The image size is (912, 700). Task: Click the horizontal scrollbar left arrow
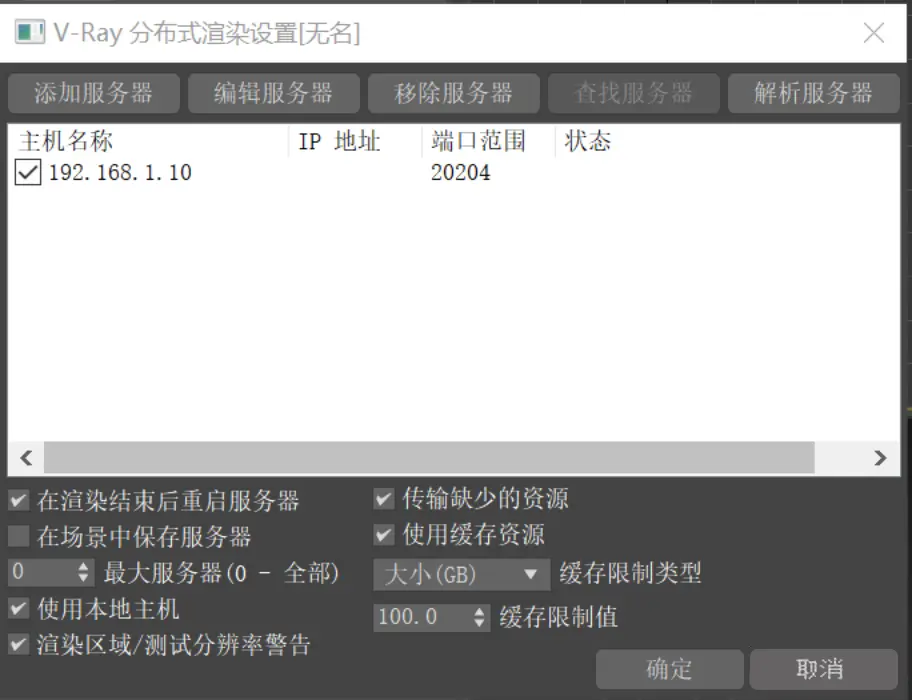pyautogui.click(x=26, y=458)
